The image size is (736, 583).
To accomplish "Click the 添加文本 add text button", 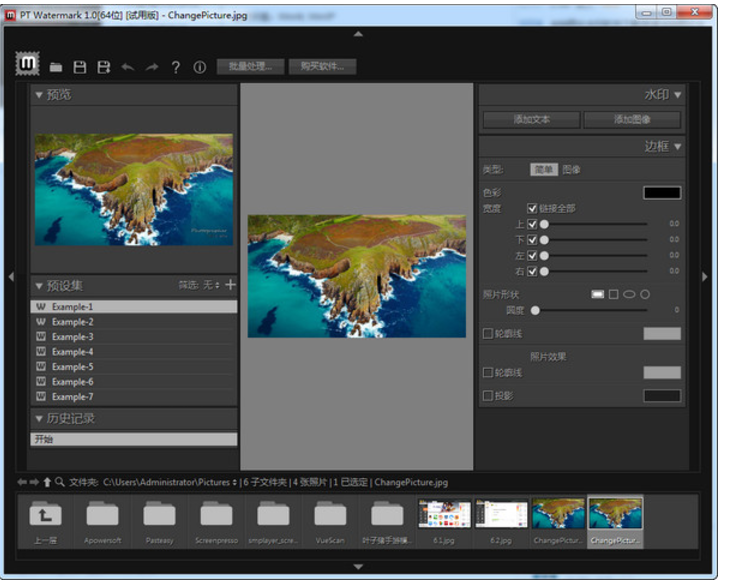I will coord(531,119).
